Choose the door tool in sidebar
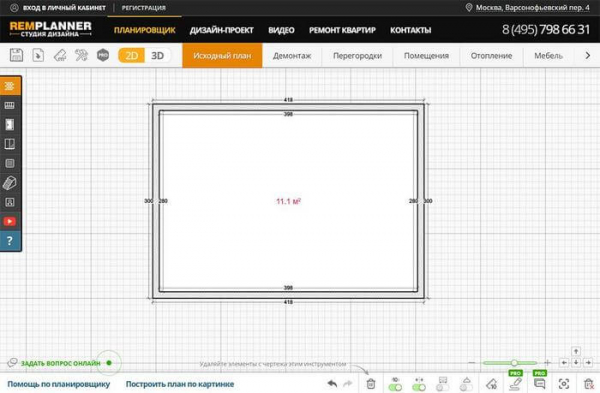 coord(10,125)
